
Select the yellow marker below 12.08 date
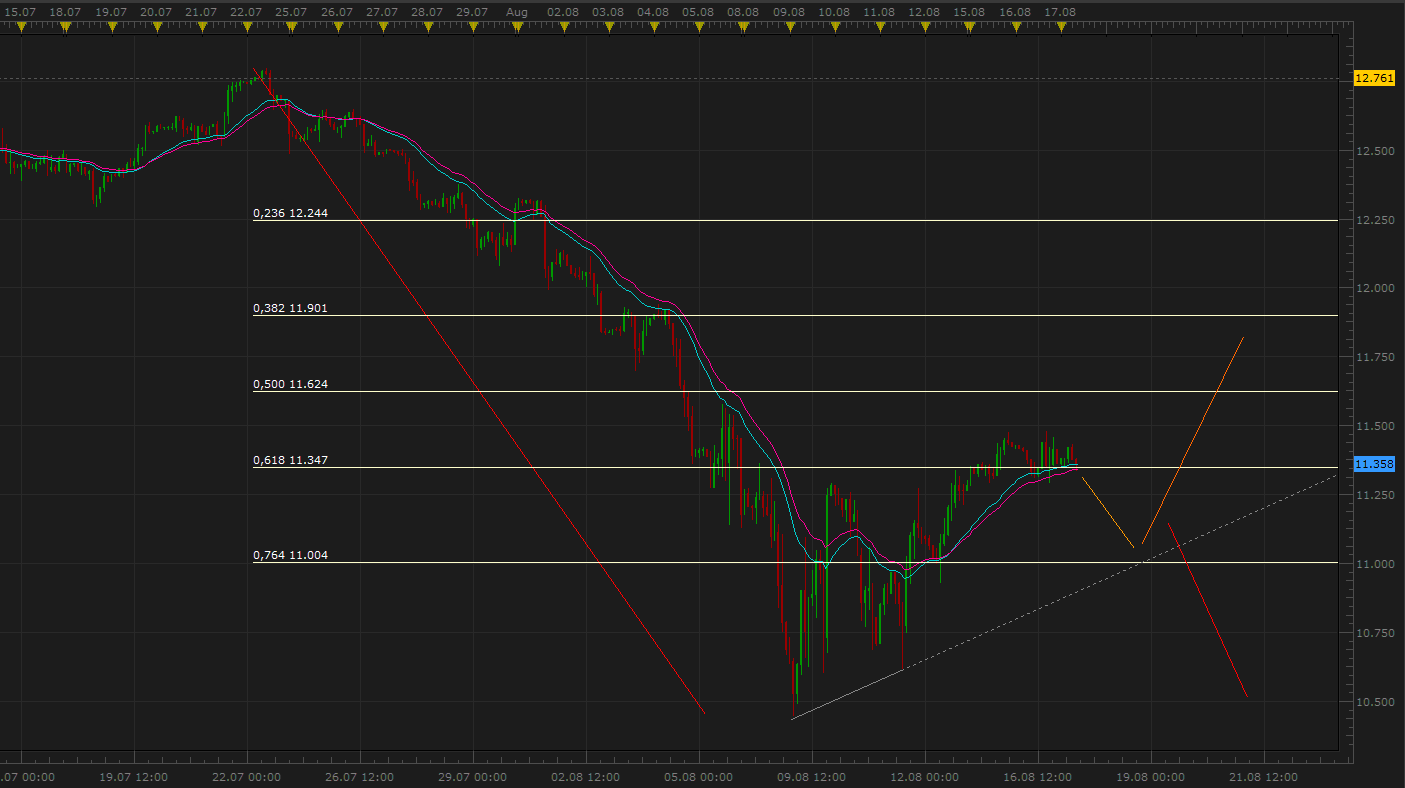click(924, 28)
